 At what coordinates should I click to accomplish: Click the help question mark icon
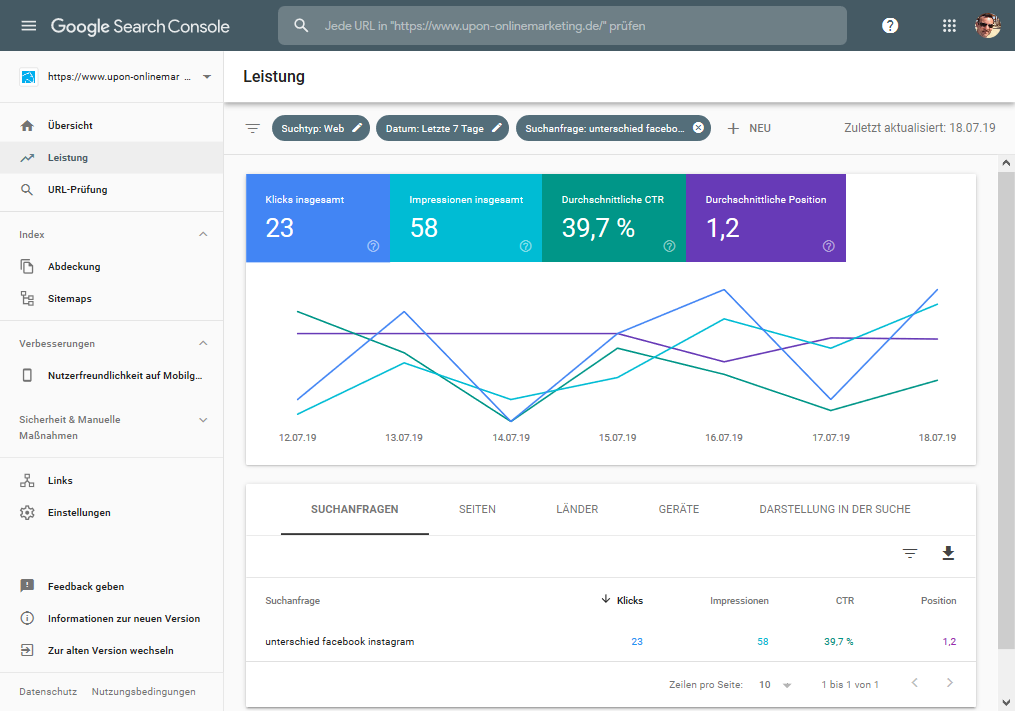890,26
